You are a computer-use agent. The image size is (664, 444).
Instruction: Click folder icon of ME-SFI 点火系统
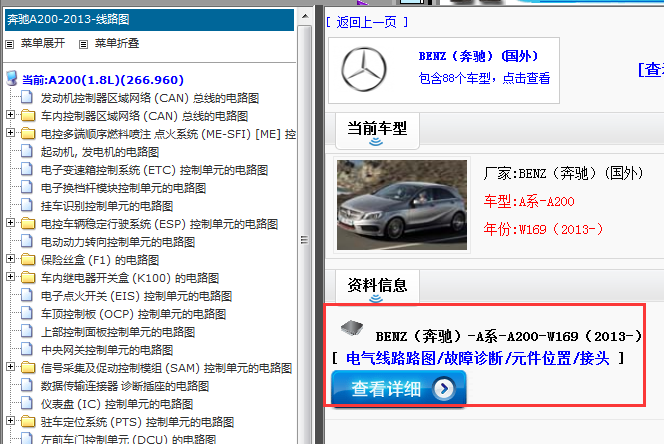pyautogui.click(x=28, y=133)
